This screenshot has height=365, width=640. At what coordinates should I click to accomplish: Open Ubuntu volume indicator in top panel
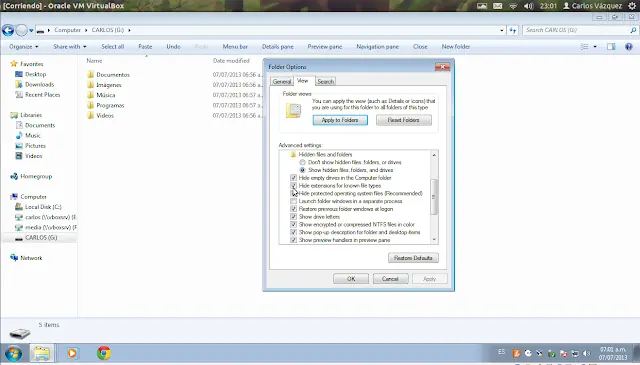(529, 6)
